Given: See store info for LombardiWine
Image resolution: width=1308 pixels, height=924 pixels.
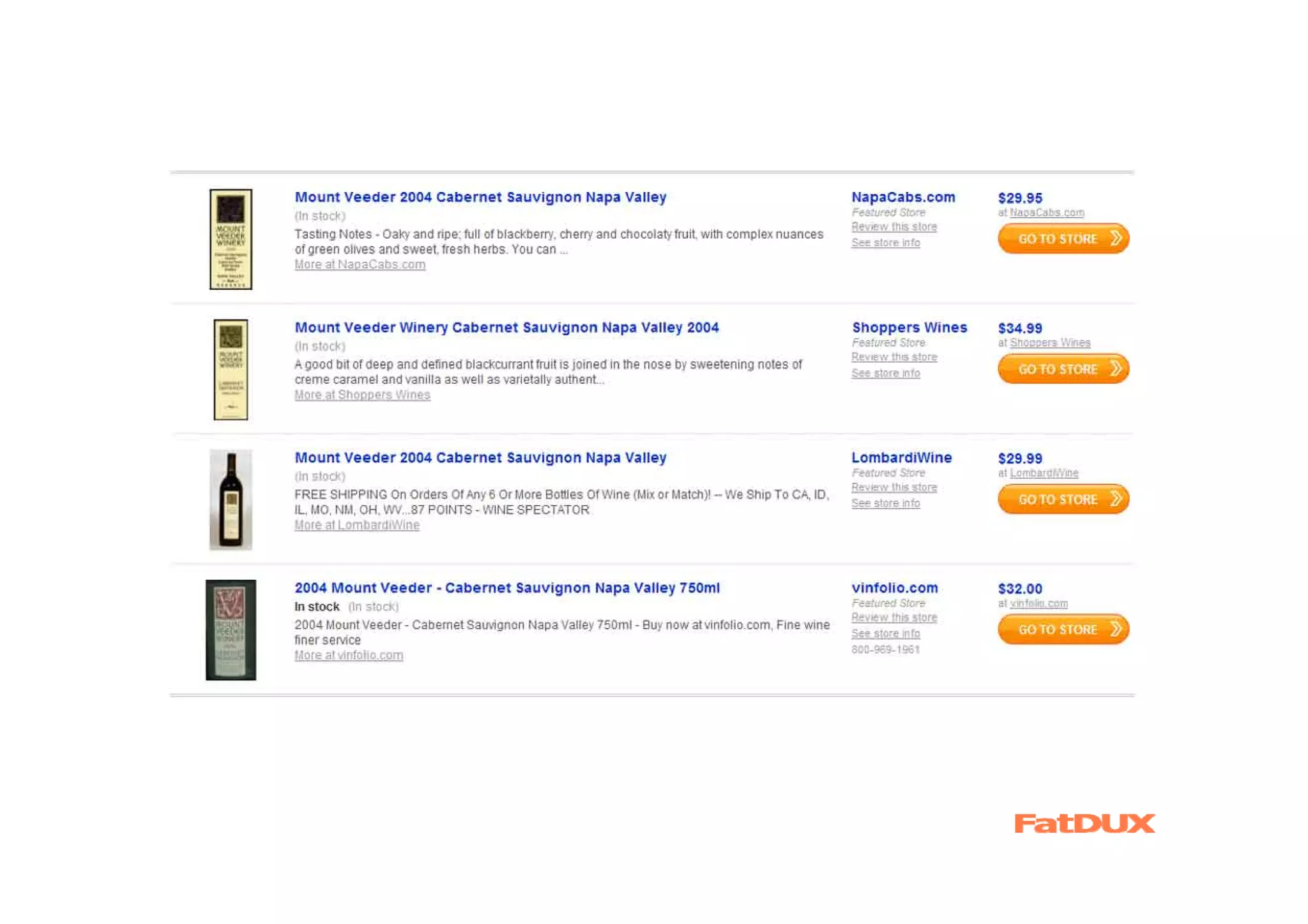Looking at the screenshot, I should 886,503.
